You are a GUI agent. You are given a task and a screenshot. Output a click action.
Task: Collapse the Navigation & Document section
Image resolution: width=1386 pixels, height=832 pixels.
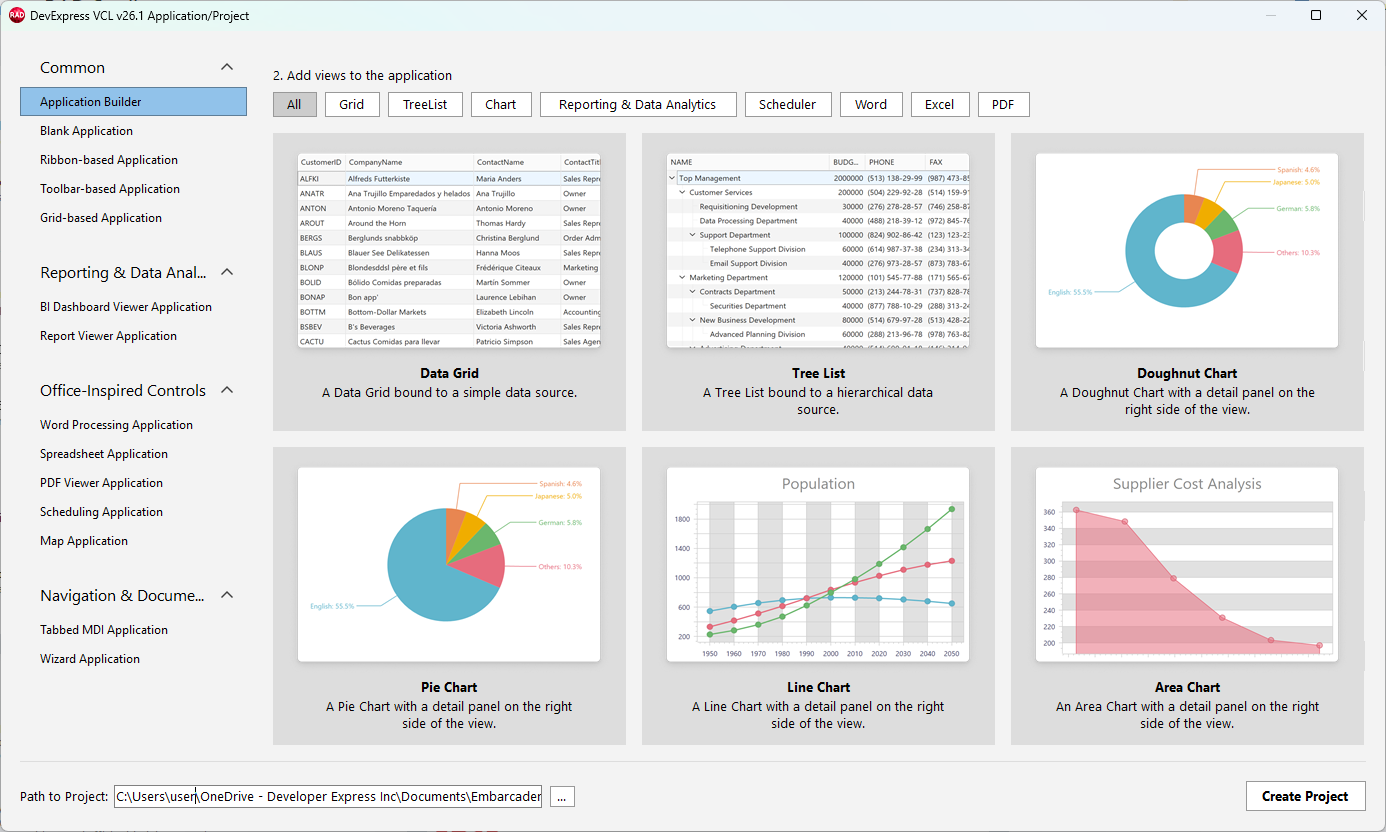pyautogui.click(x=227, y=595)
